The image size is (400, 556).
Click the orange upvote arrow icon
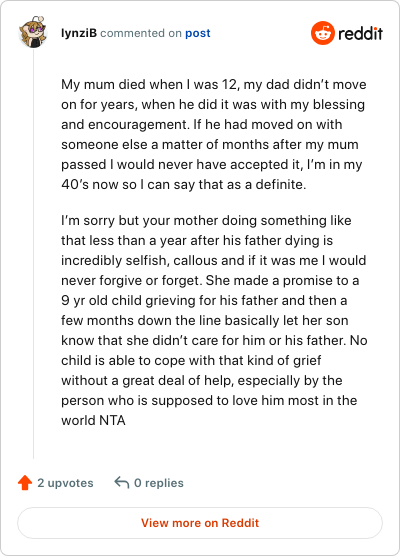coord(25,483)
